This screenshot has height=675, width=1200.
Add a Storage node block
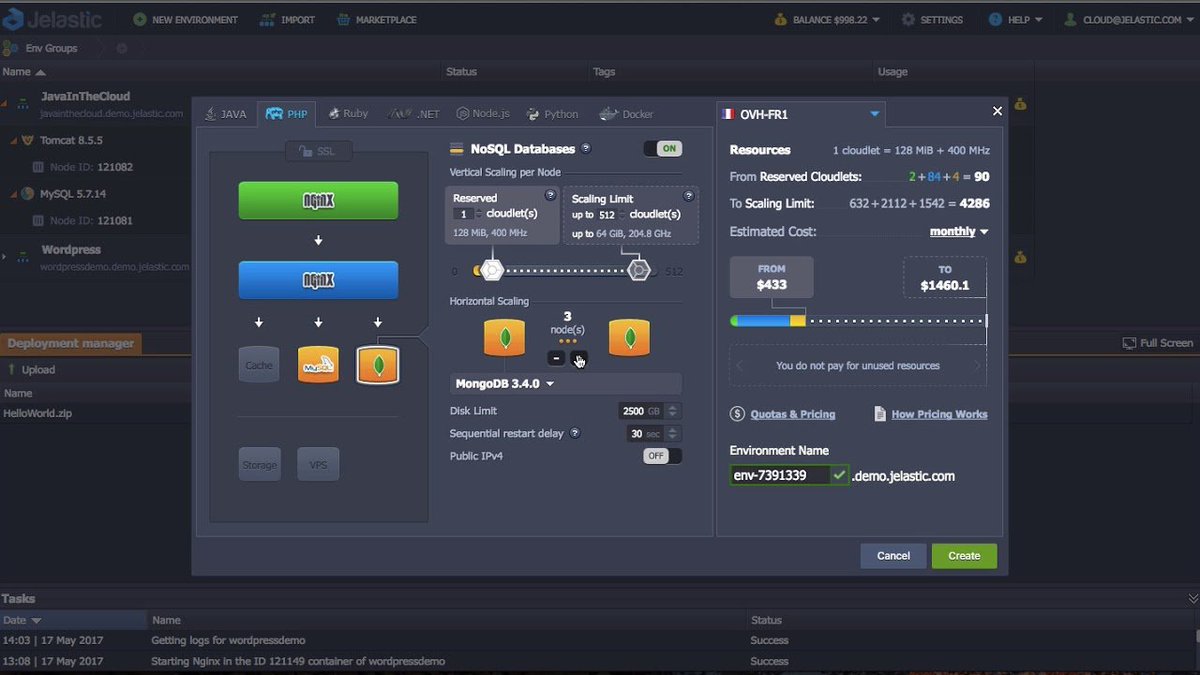tap(259, 465)
